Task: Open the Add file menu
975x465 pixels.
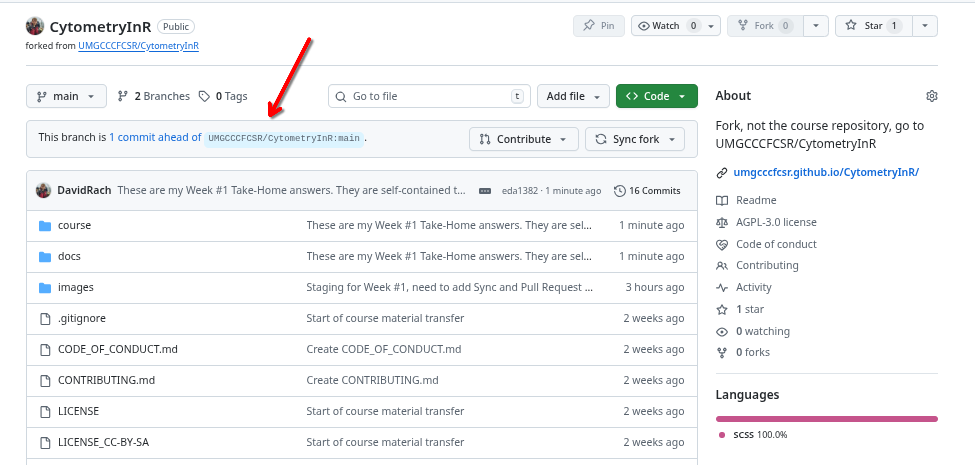Action: coord(573,96)
